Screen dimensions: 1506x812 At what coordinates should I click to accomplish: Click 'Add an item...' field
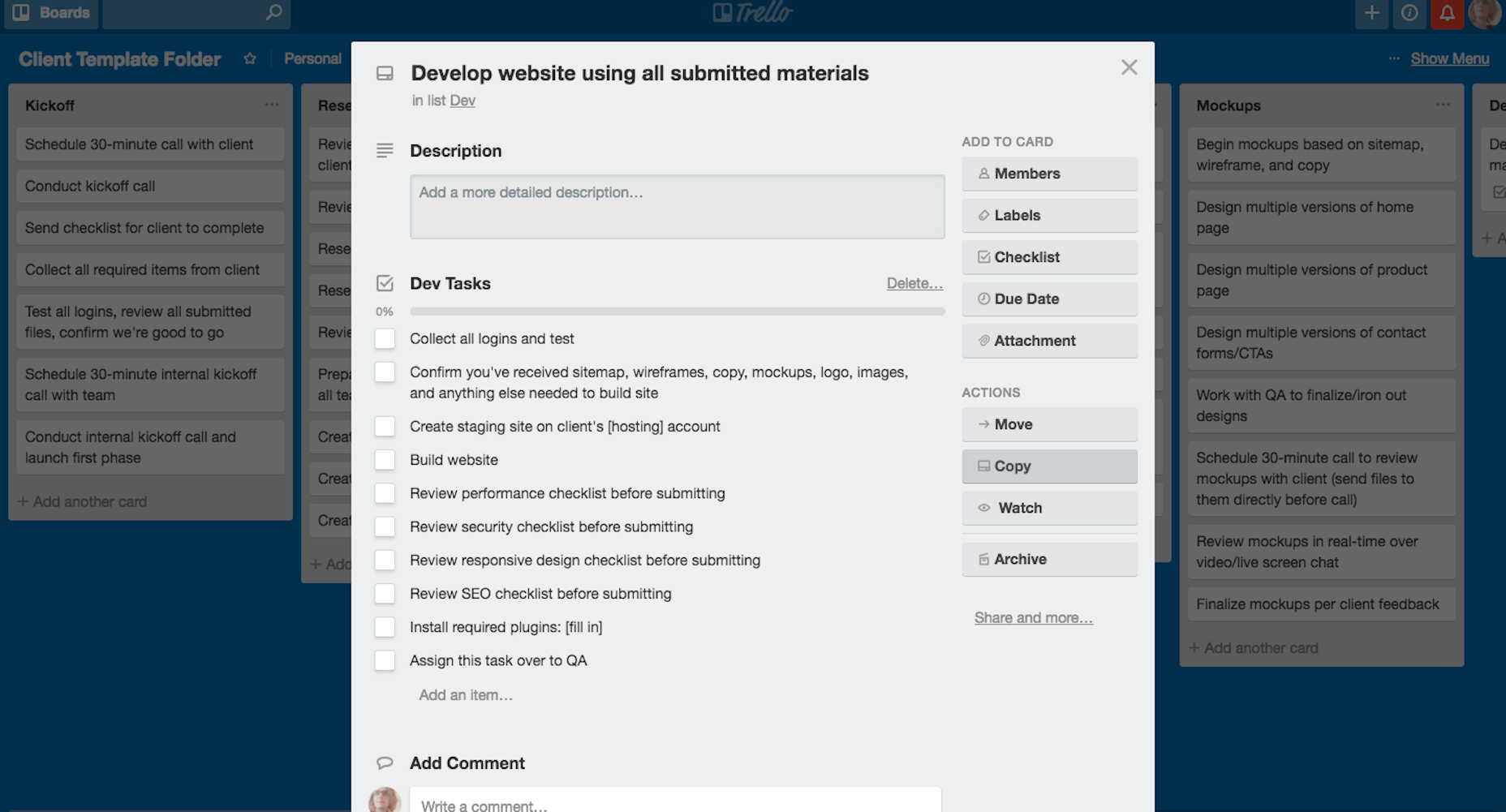tap(466, 695)
